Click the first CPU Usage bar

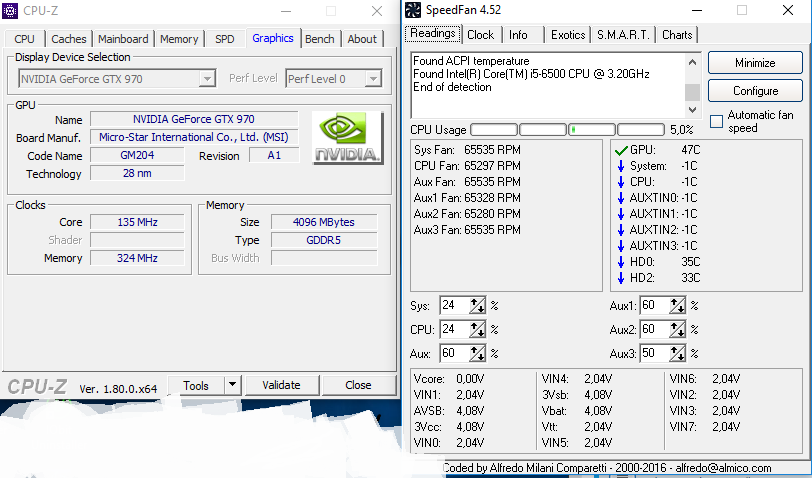494,129
